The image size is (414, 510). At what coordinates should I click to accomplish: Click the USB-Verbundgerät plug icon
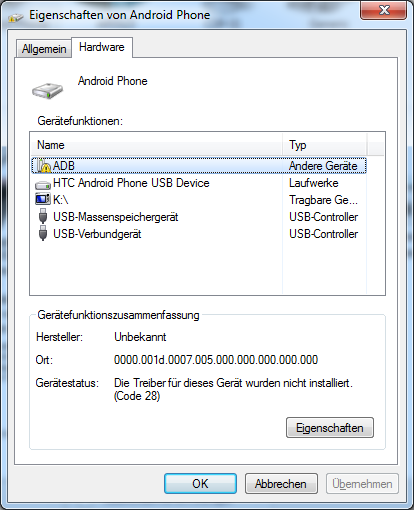click(x=43, y=233)
